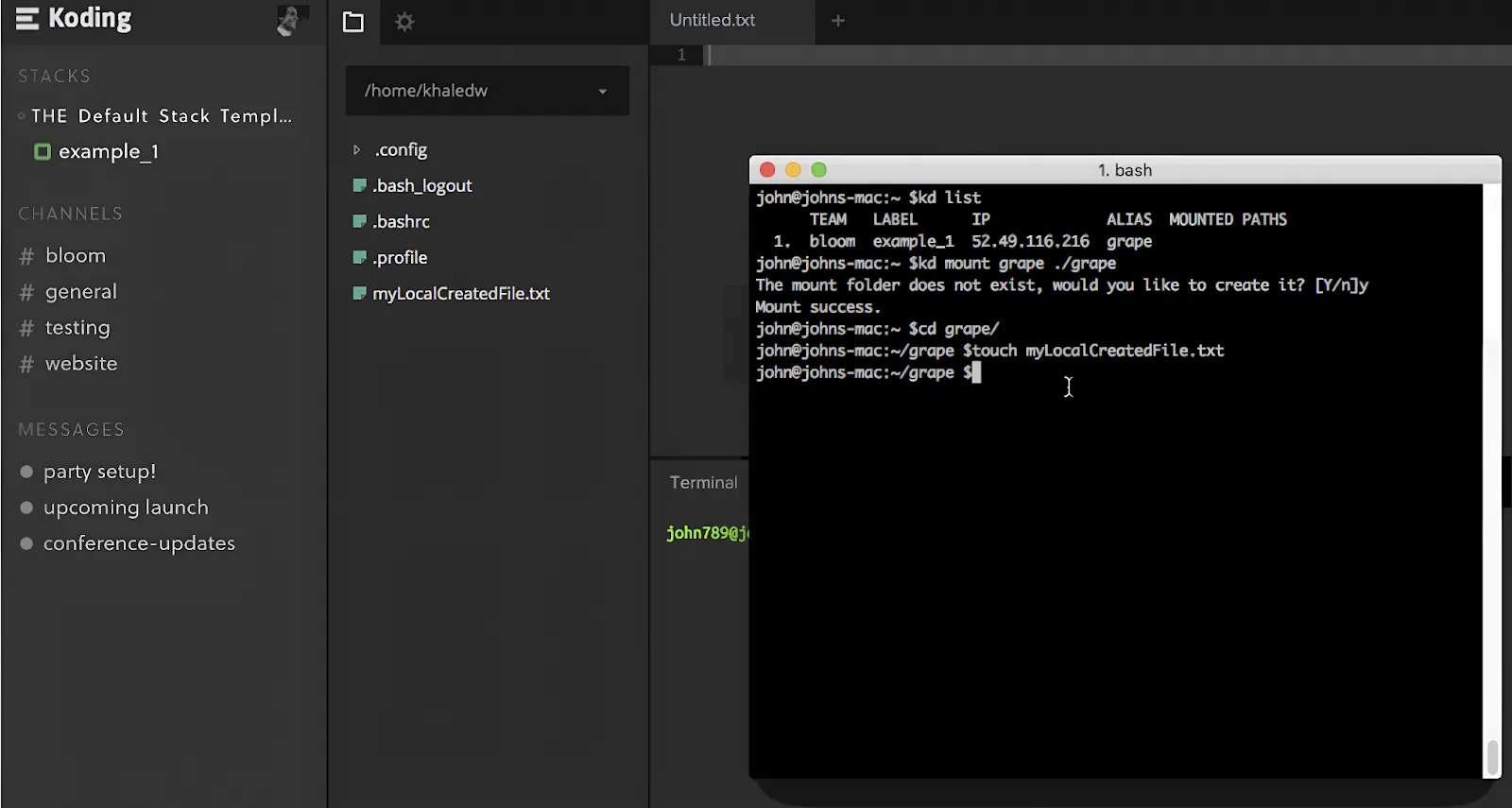Open the party setup! message
1512x808 pixels.
(x=99, y=471)
